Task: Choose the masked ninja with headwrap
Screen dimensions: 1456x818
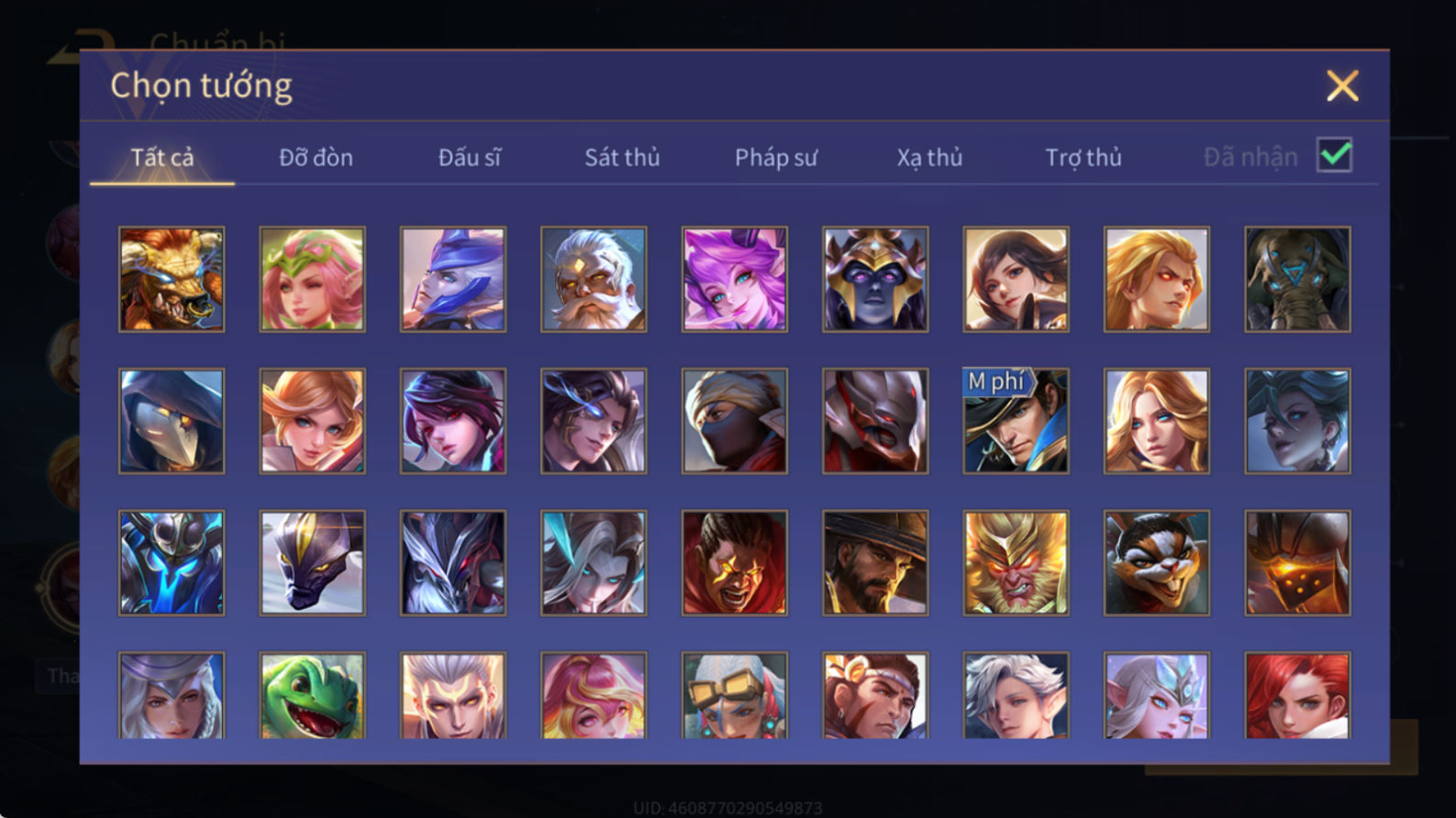Action: [x=734, y=421]
